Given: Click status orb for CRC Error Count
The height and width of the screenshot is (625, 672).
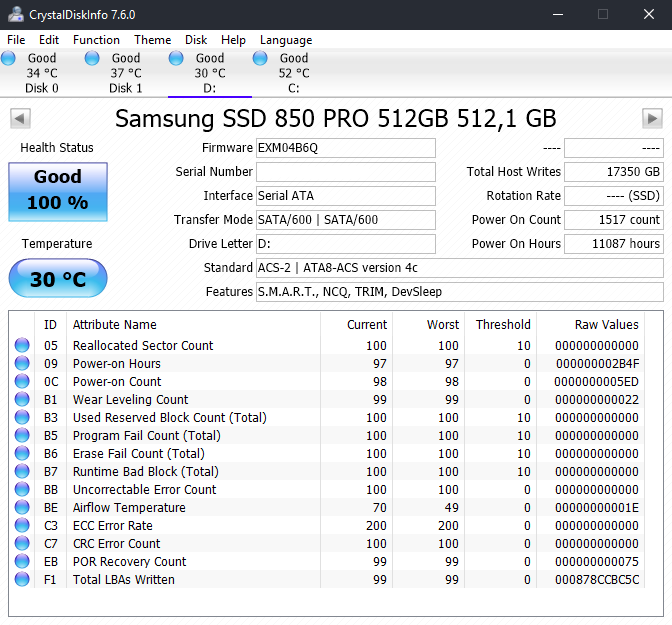Looking at the screenshot, I should (22, 543).
